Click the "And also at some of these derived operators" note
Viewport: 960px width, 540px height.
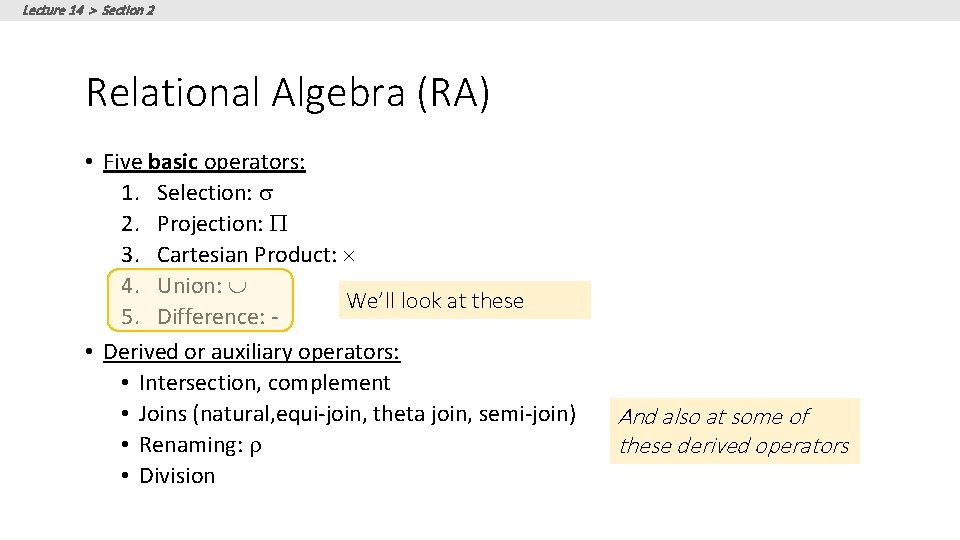pos(734,431)
